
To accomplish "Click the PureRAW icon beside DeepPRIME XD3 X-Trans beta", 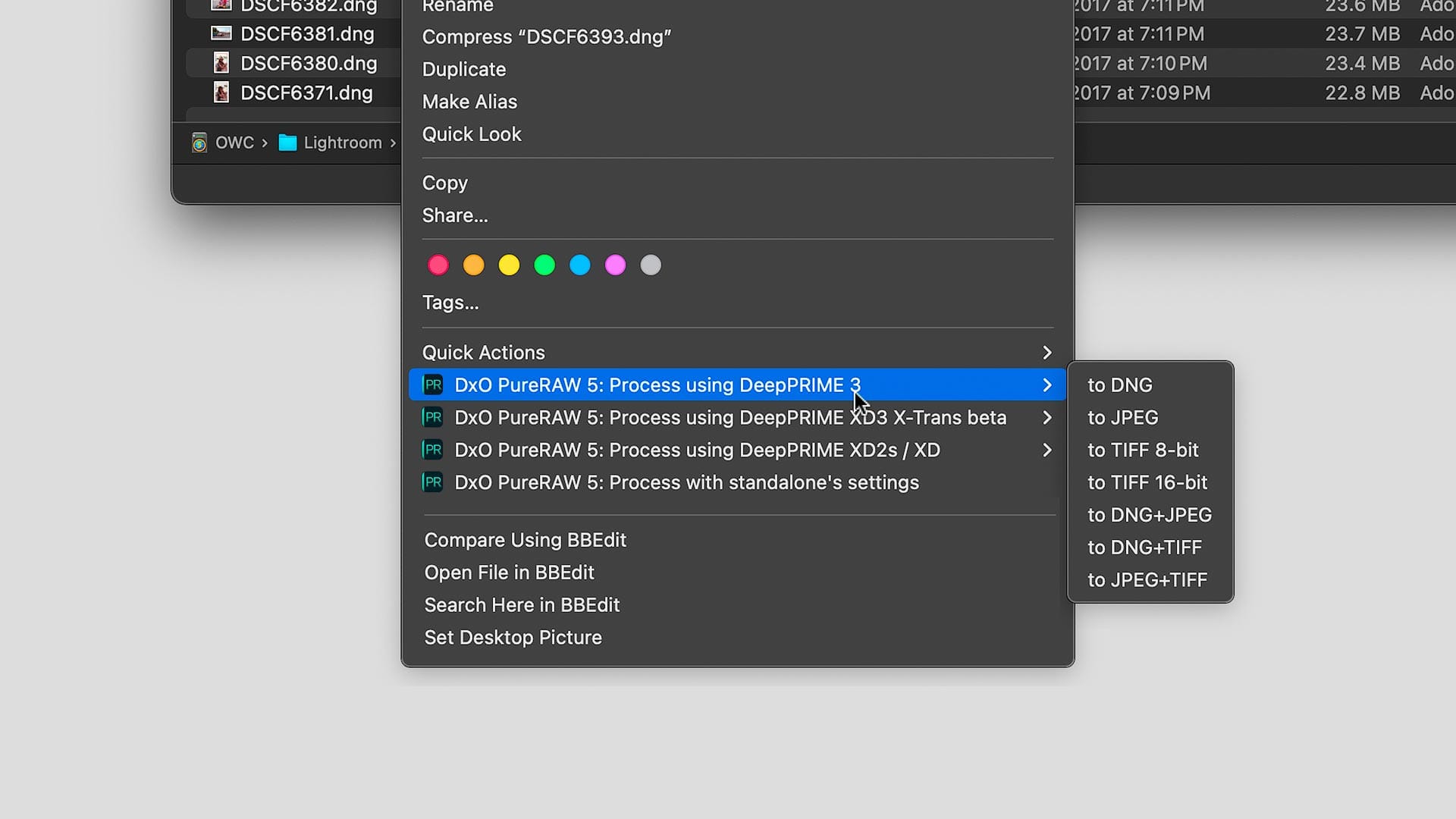I will (x=432, y=417).
